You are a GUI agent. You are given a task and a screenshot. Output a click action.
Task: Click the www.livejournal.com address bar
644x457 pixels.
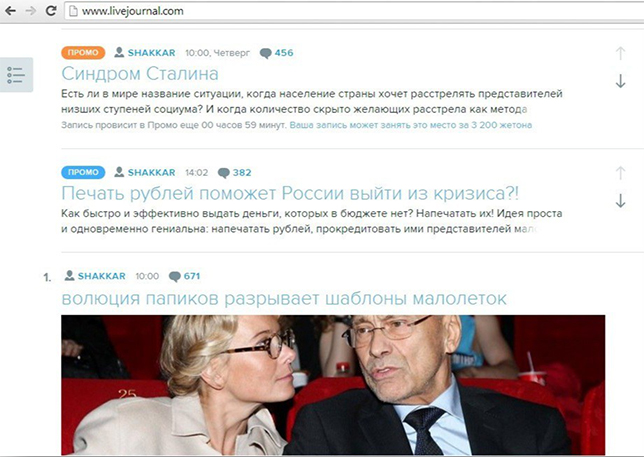click(353, 11)
